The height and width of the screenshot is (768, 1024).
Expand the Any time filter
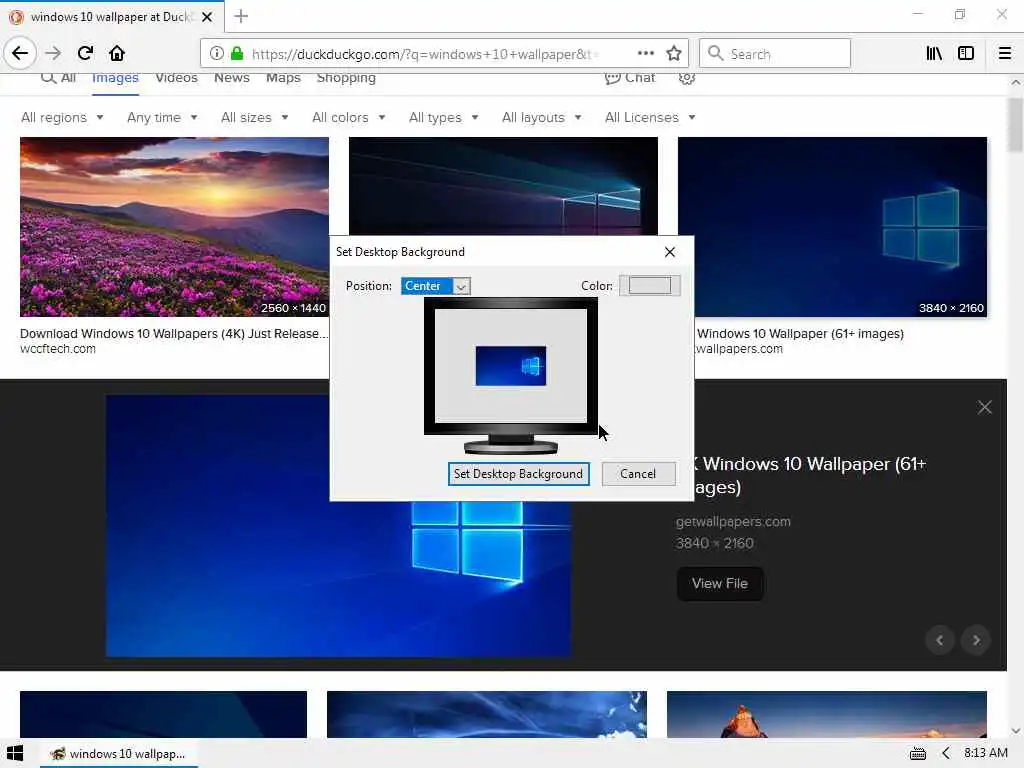[x=162, y=118]
